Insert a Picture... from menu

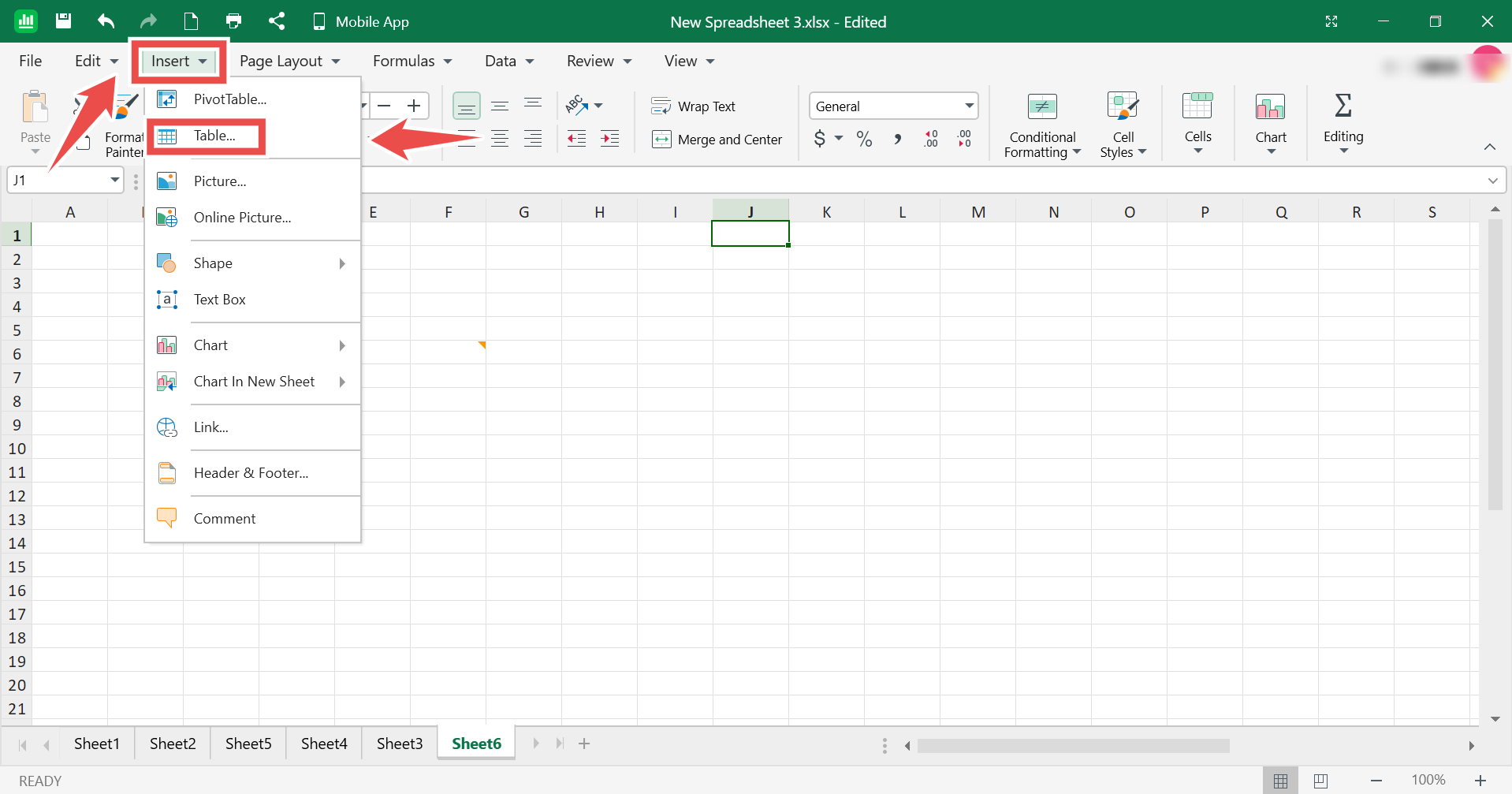252,181
